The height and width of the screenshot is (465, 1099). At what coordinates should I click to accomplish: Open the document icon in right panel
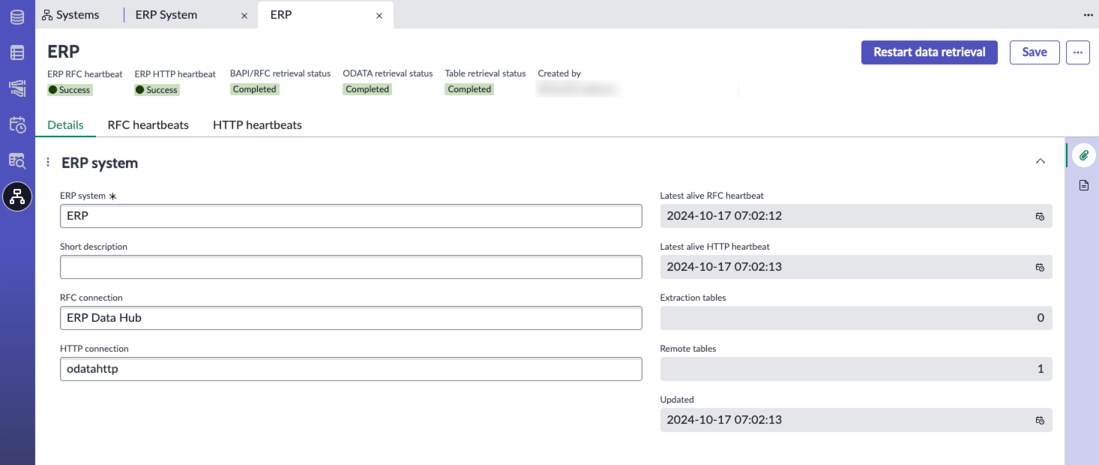point(1084,185)
